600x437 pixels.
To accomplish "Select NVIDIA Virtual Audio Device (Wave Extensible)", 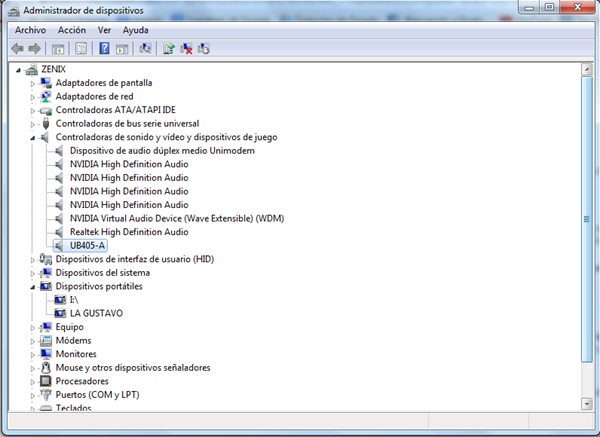I will (x=177, y=218).
